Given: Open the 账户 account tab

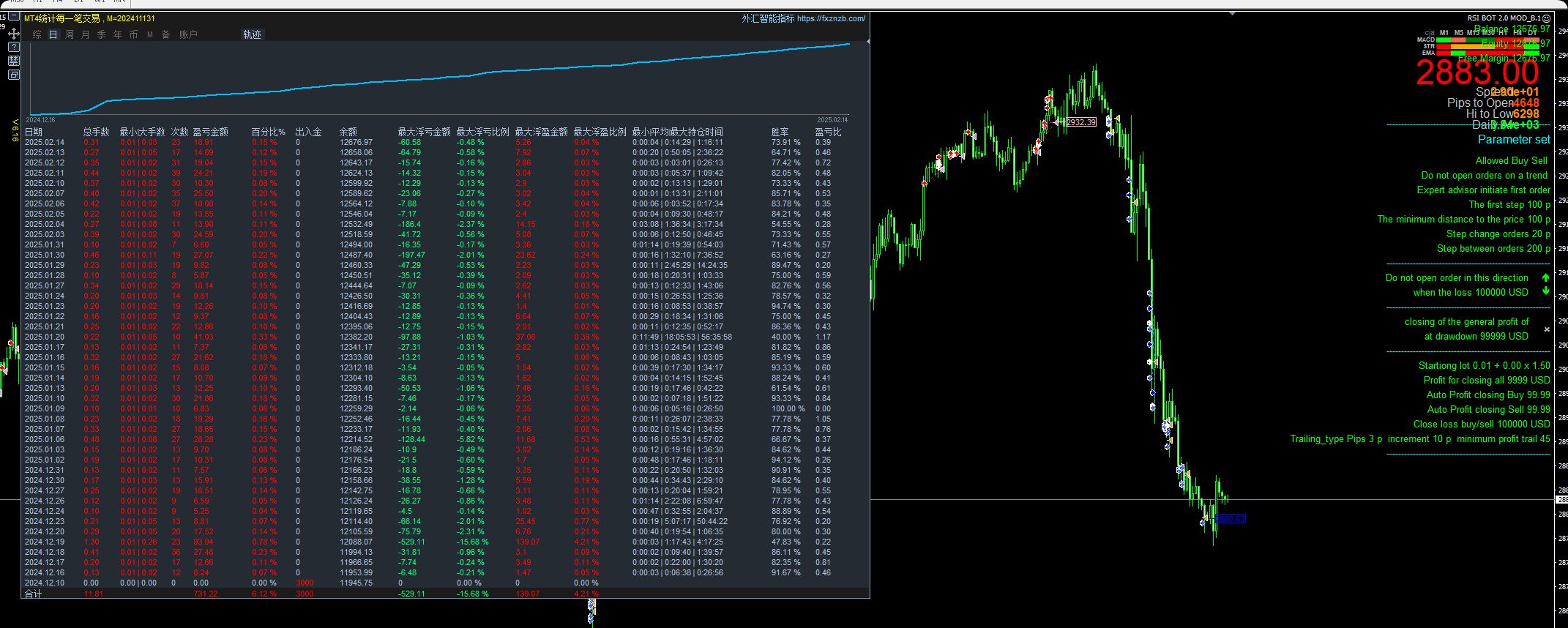Looking at the screenshot, I should (x=188, y=34).
